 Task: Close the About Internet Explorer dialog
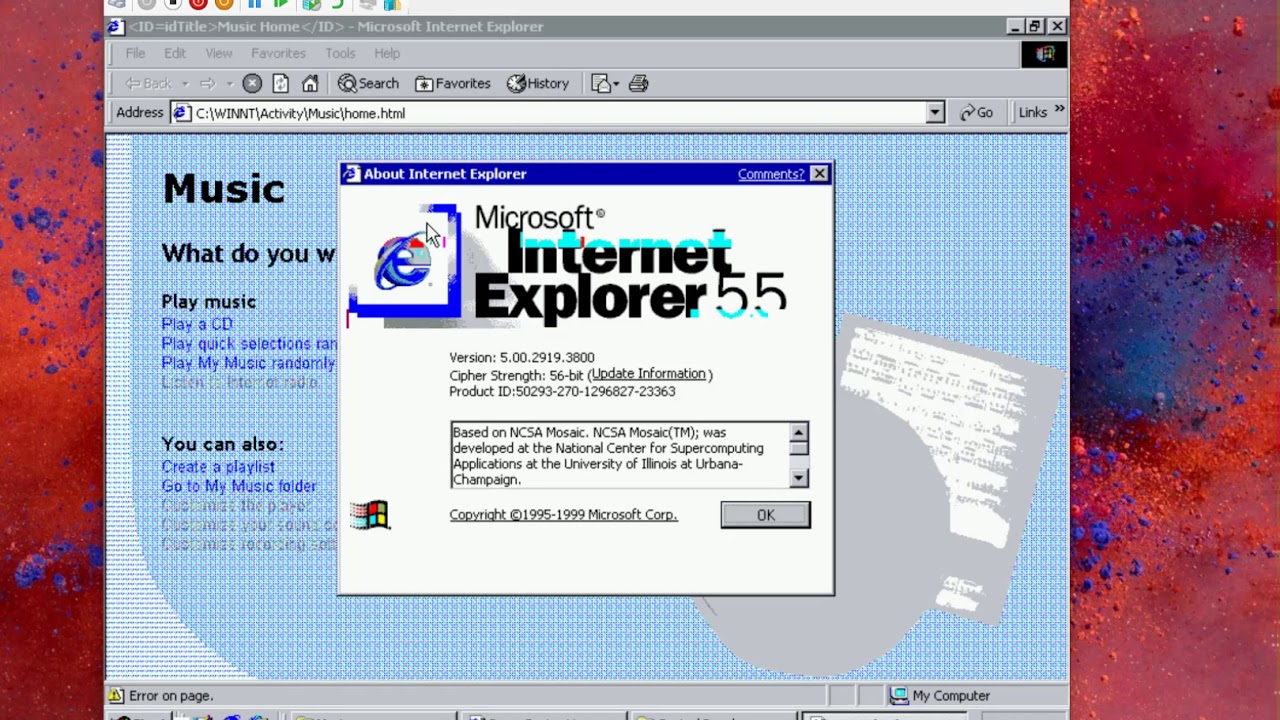[819, 174]
